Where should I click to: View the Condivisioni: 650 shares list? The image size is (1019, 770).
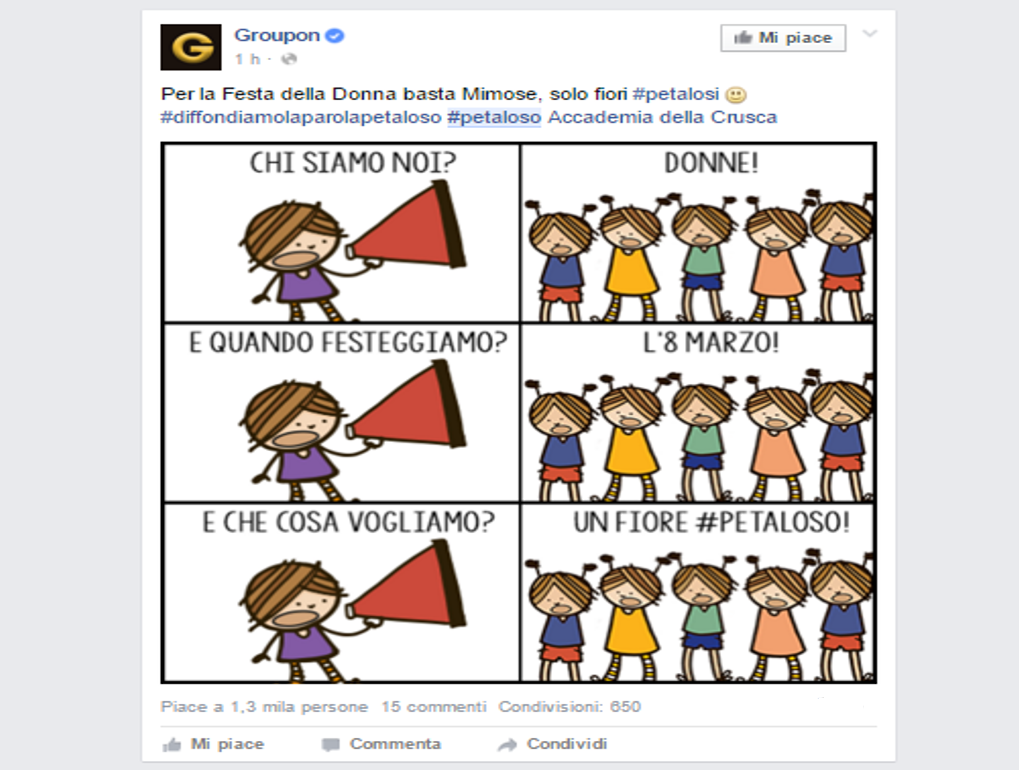pyautogui.click(x=569, y=707)
